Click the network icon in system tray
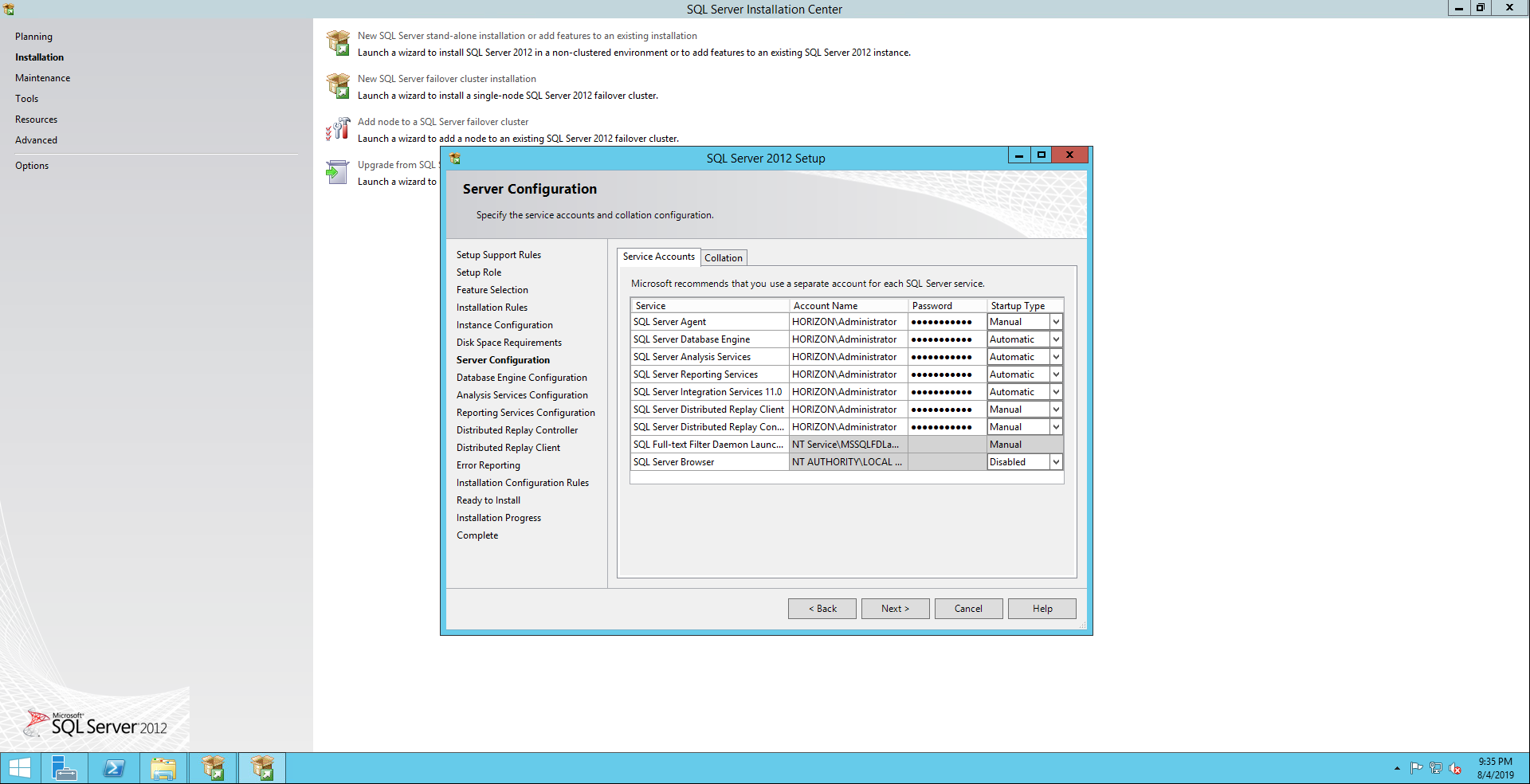 click(1436, 768)
